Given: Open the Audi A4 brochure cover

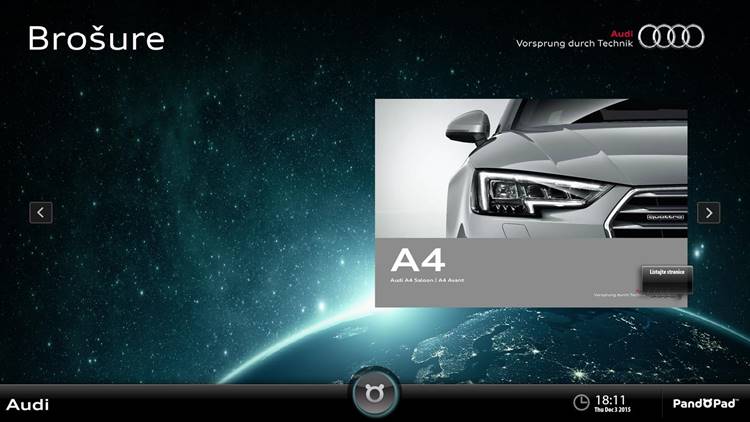Looking at the screenshot, I should coord(530,202).
